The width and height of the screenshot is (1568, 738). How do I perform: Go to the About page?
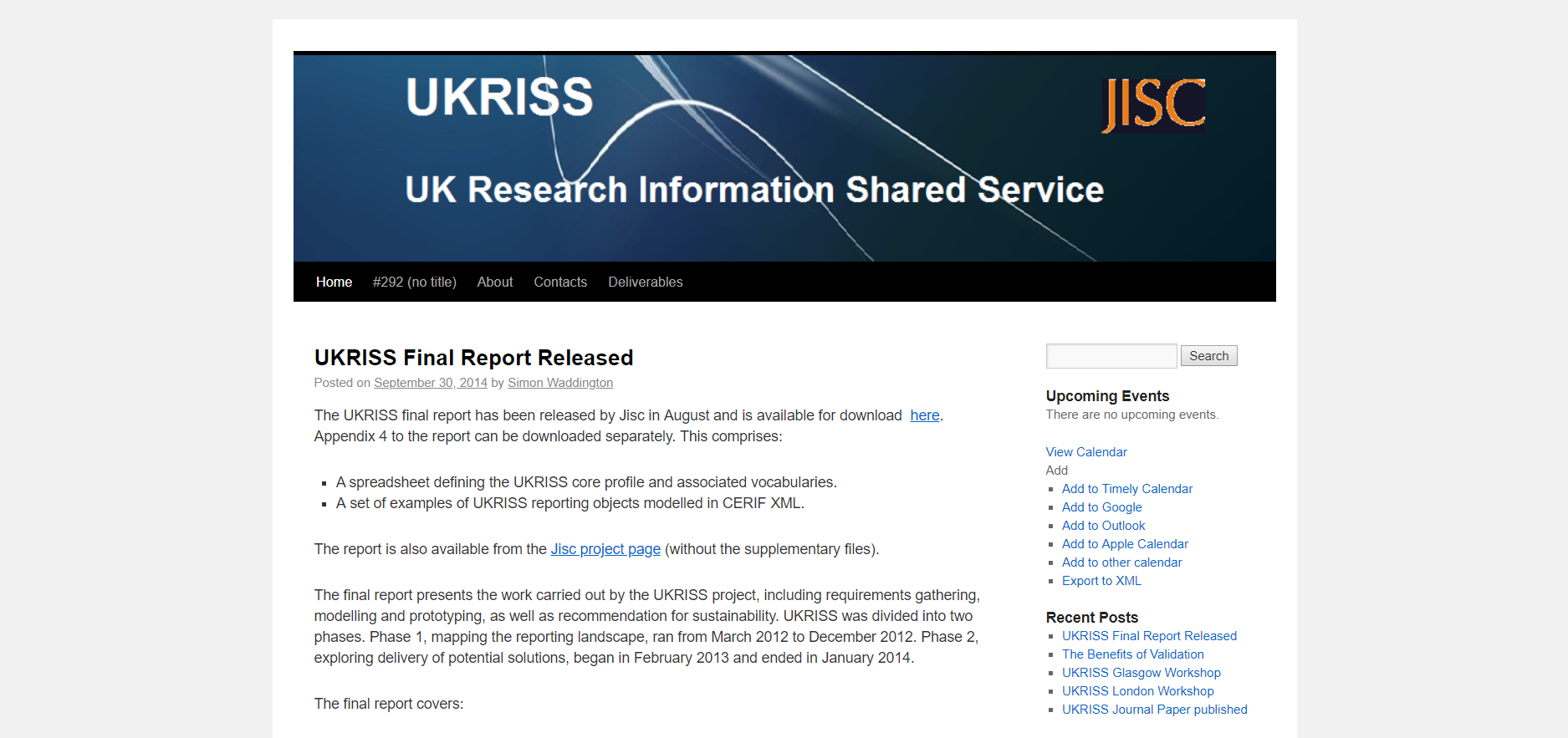495,282
